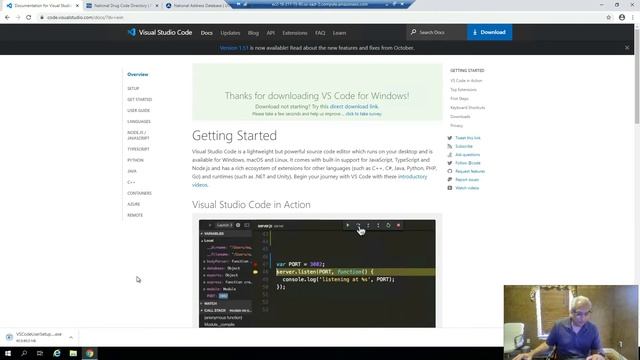Image resolution: width=640 pixels, height=360 pixels.
Task: Expand the CONTAINERS sidebar section
Action: 139,193
